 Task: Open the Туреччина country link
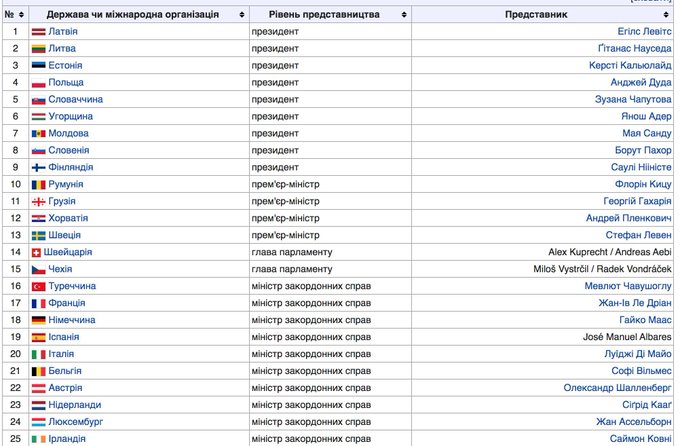tap(72, 286)
